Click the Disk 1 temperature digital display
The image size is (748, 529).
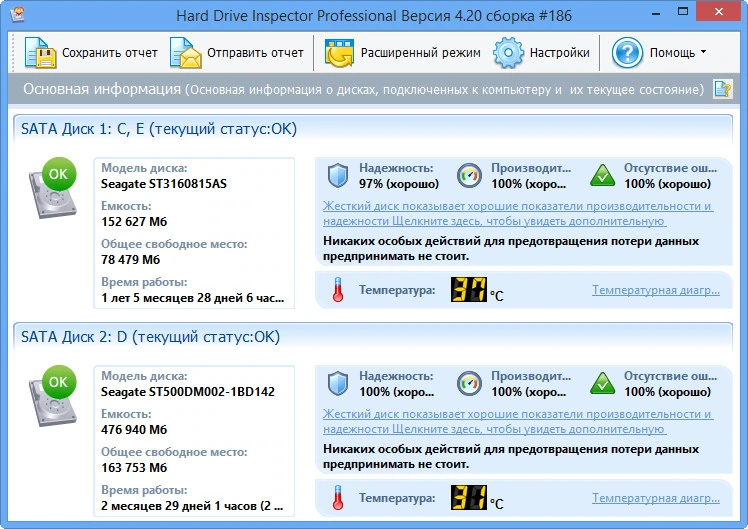point(469,289)
